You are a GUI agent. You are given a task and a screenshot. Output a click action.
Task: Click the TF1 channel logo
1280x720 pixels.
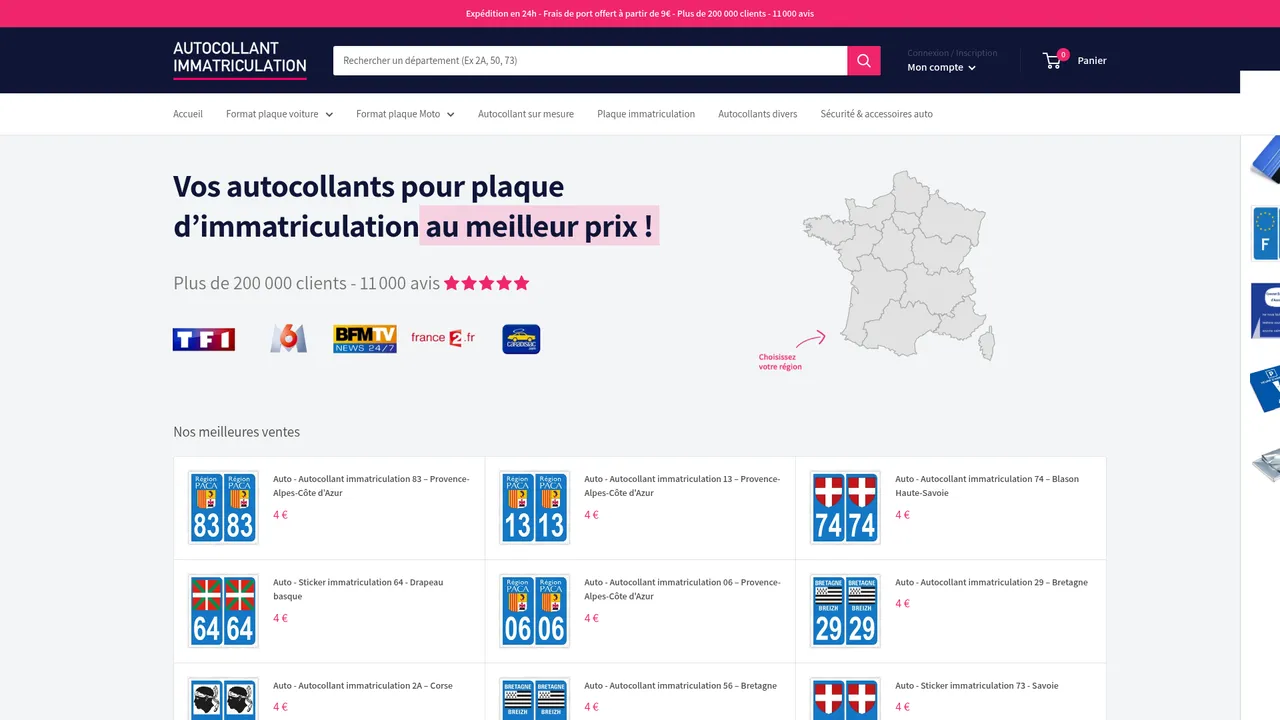coord(204,339)
